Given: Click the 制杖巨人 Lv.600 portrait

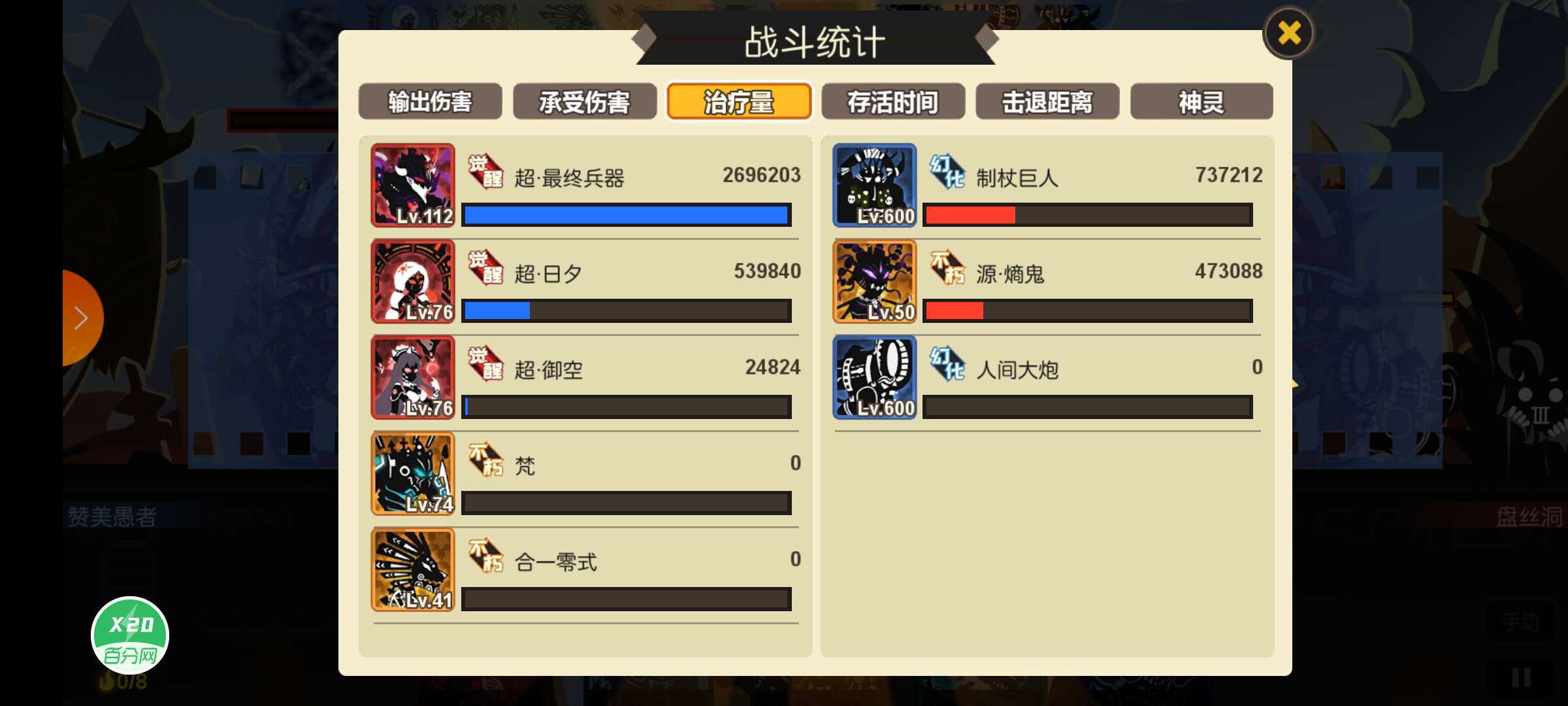Looking at the screenshot, I should coord(875,186).
